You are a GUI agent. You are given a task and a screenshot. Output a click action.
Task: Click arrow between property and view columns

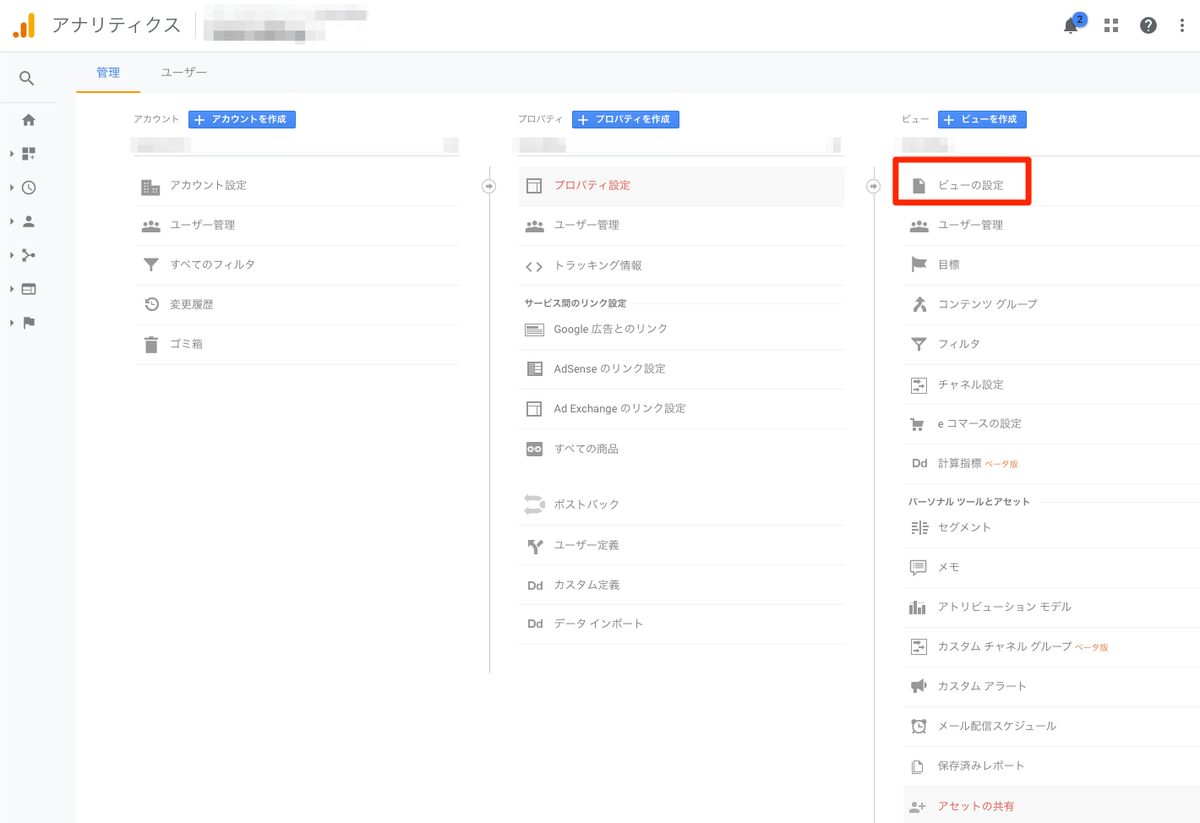[x=873, y=186]
